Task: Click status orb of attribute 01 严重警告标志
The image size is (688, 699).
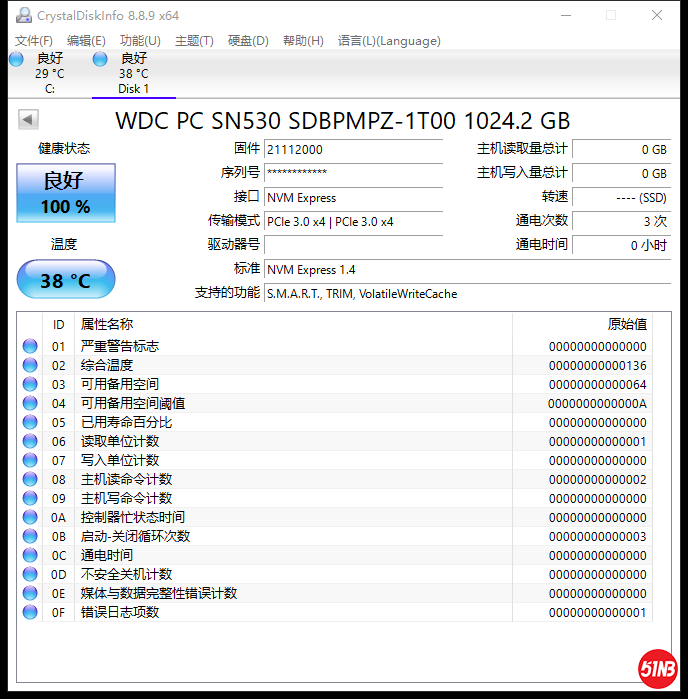Action: [x=30, y=346]
